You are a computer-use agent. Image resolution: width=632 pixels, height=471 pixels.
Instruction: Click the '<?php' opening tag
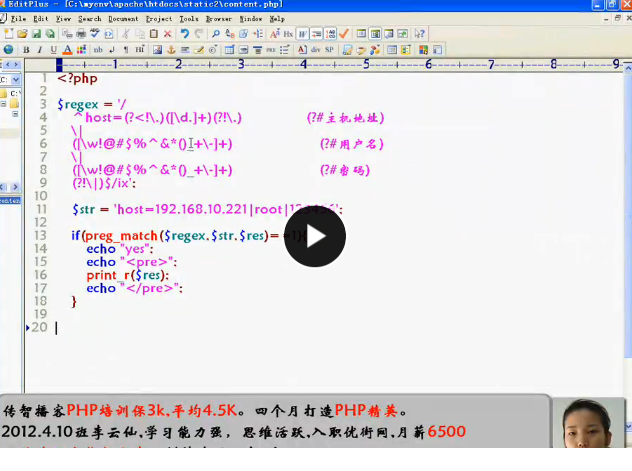pyautogui.click(x=77, y=78)
